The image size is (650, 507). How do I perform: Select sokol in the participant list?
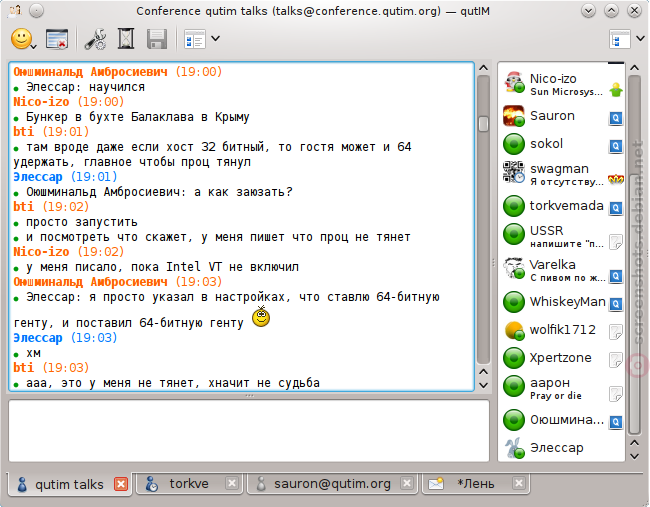[561, 144]
